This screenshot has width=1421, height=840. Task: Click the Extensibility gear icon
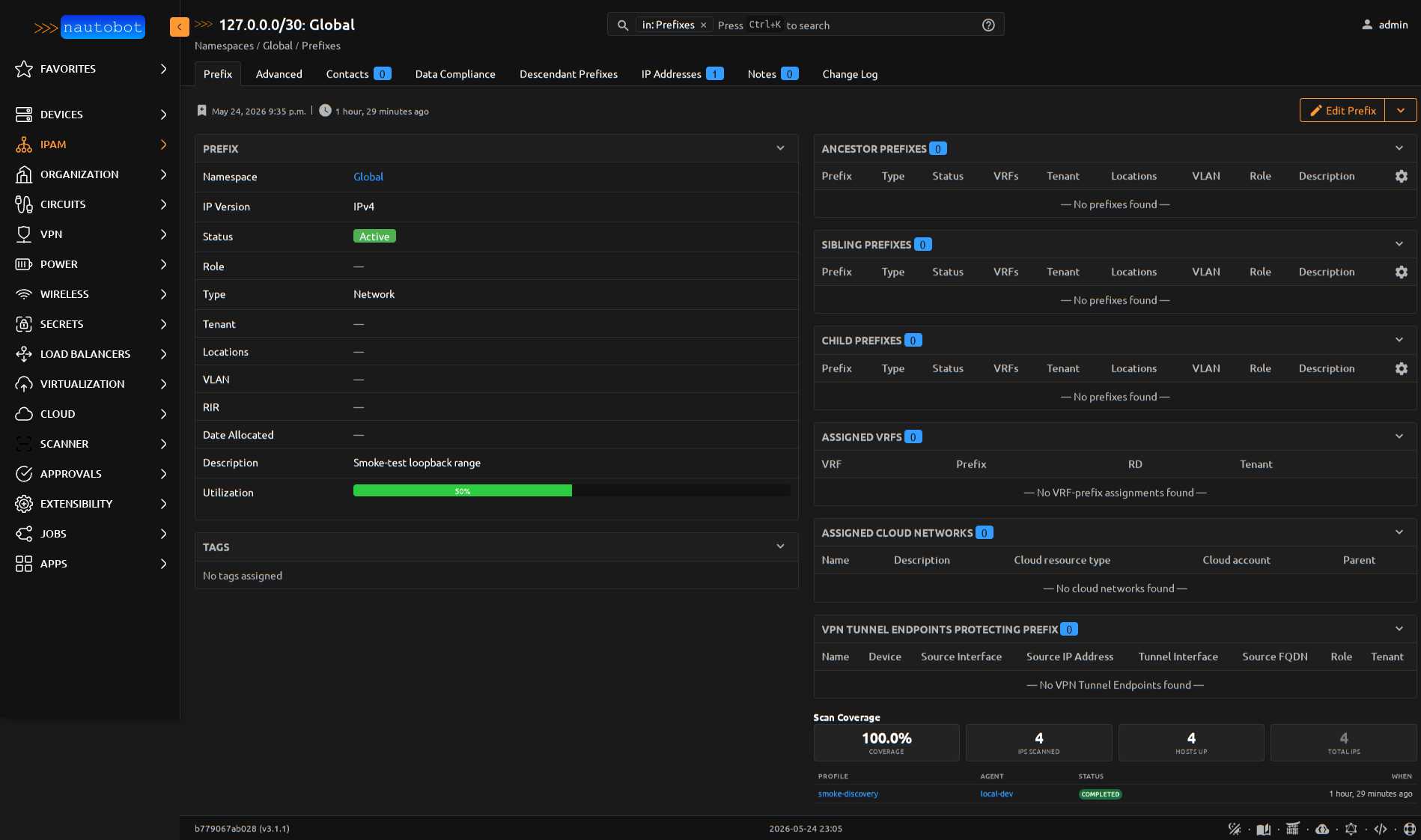pyautogui.click(x=24, y=504)
